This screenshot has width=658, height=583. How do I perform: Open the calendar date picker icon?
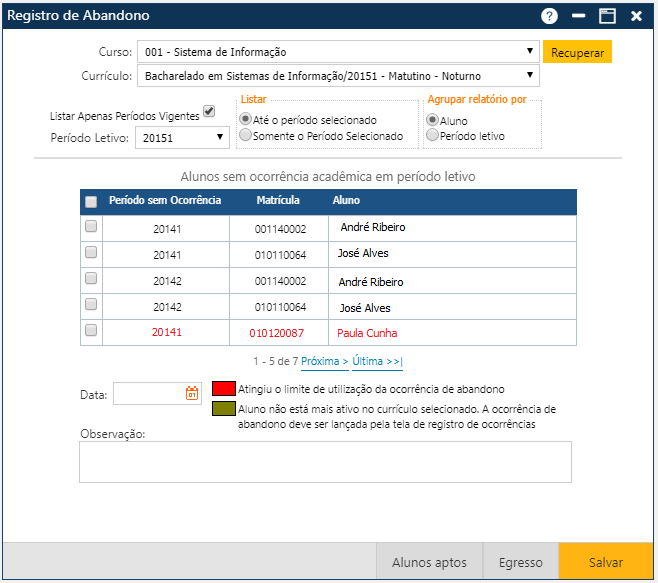point(192,394)
